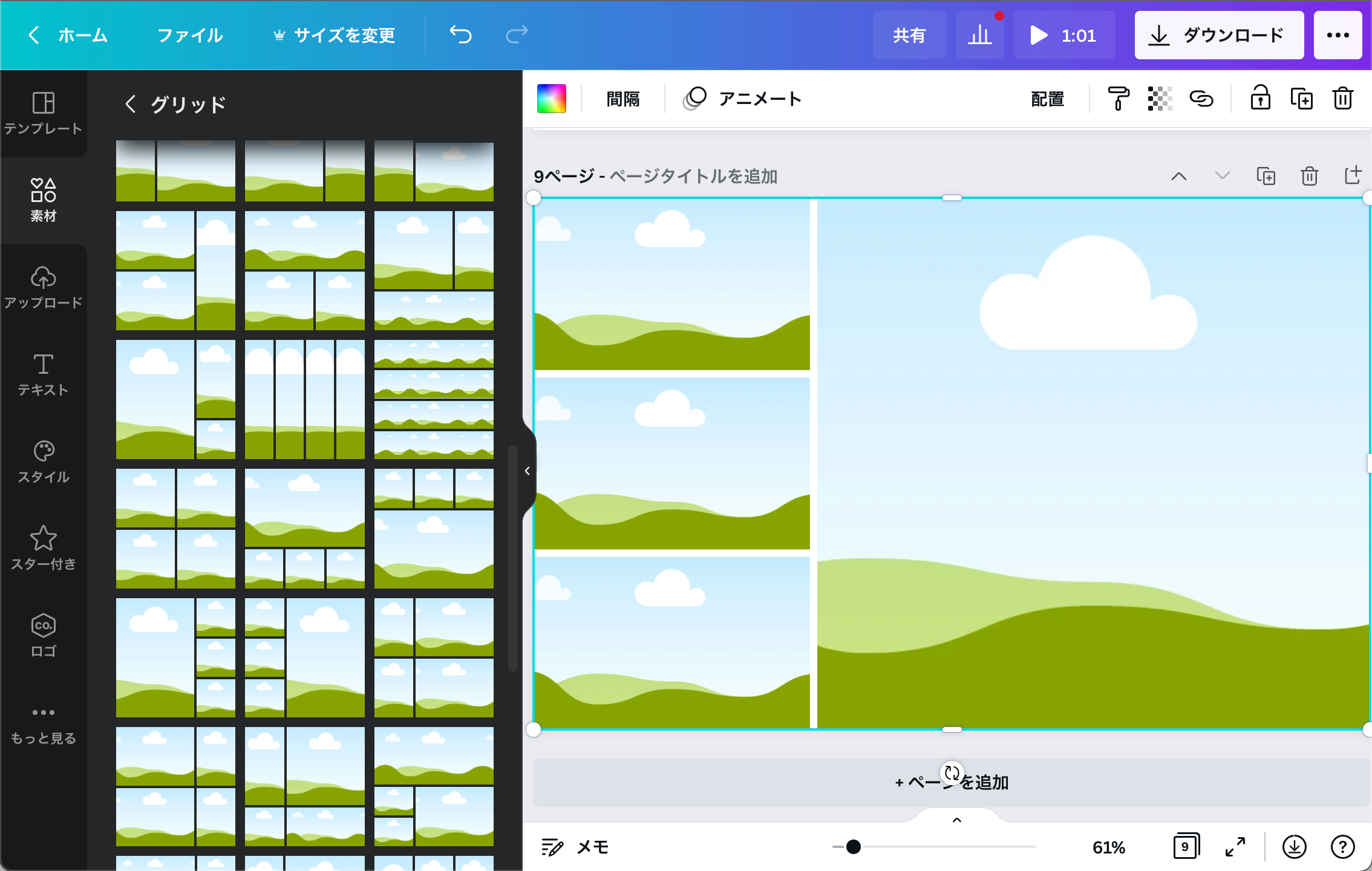
Task: Select the four horizontal rows grid thumbnail
Action: click(x=434, y=399)
